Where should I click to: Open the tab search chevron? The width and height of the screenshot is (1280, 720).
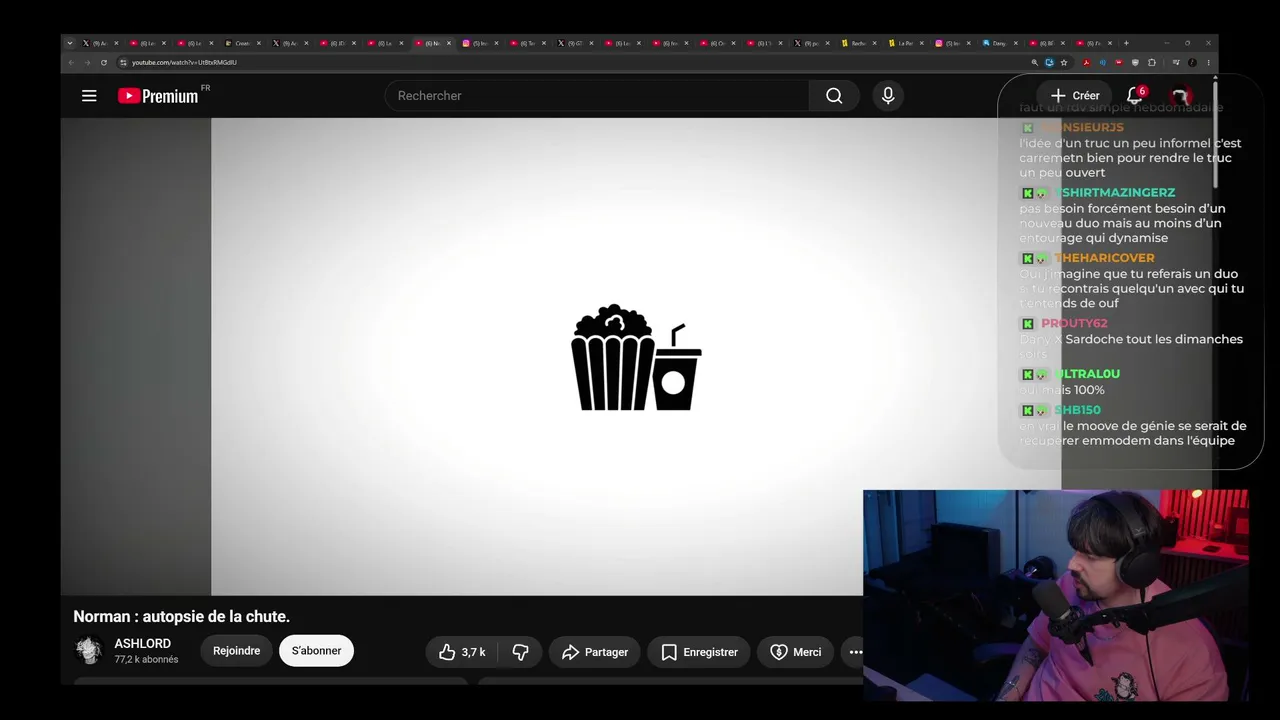point(69,43)
